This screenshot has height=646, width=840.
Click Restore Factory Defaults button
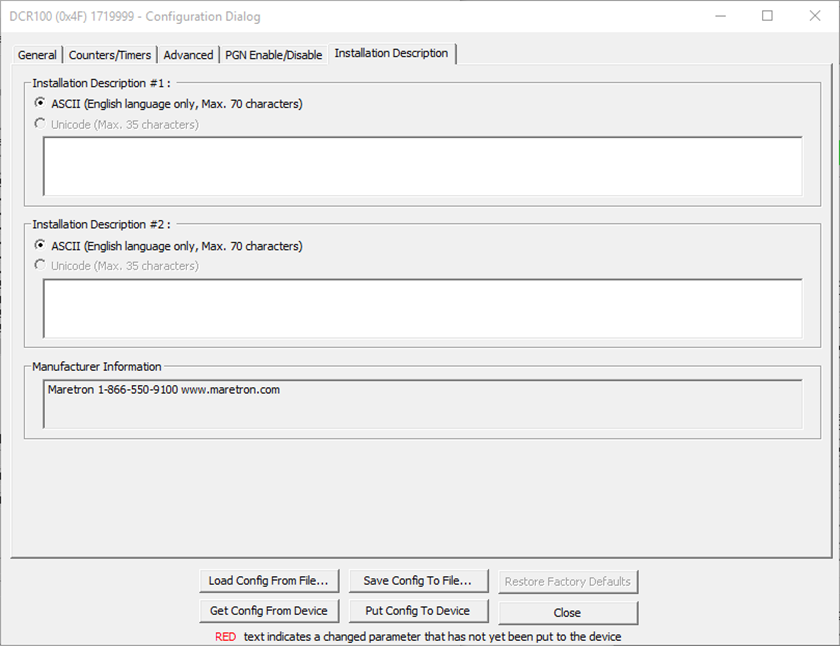567,581
